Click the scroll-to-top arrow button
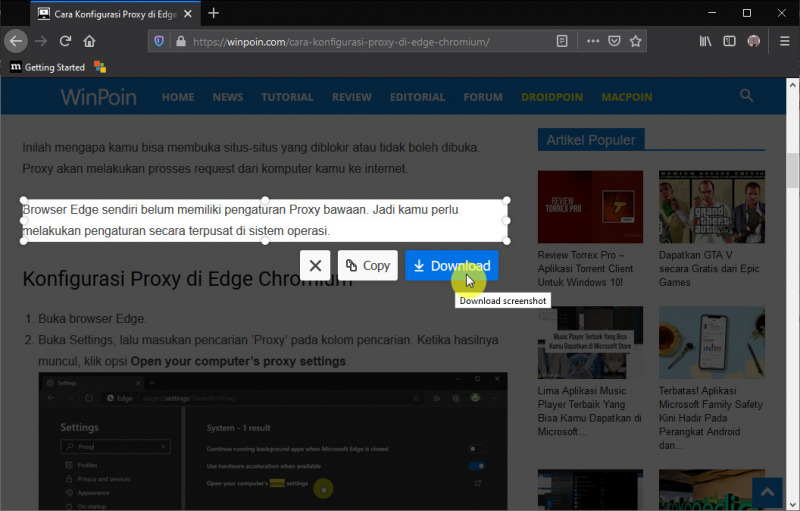The image size is (800, 511). 767,493
